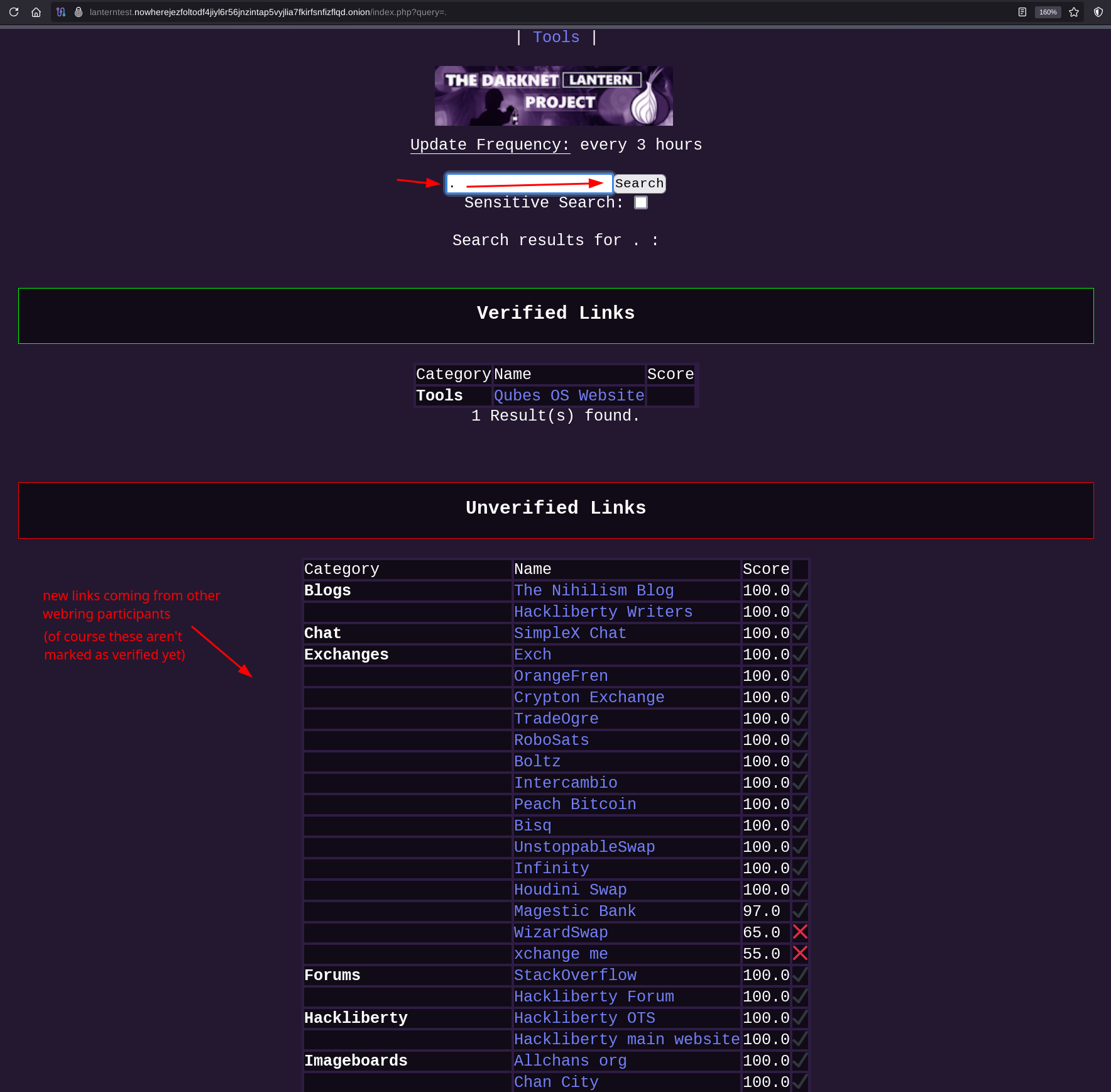Open the Infinity link
Viewport: 1111px width, 1092px height.
click(551, 868)
